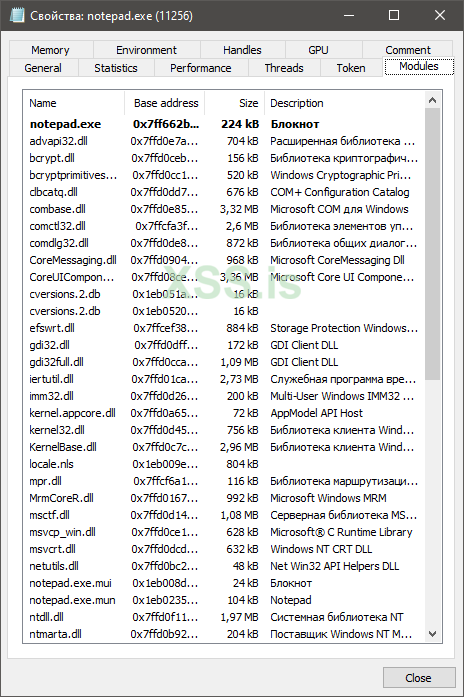Select the Modules tab
The image size is (464, 697).
click(x=419, y=66)
